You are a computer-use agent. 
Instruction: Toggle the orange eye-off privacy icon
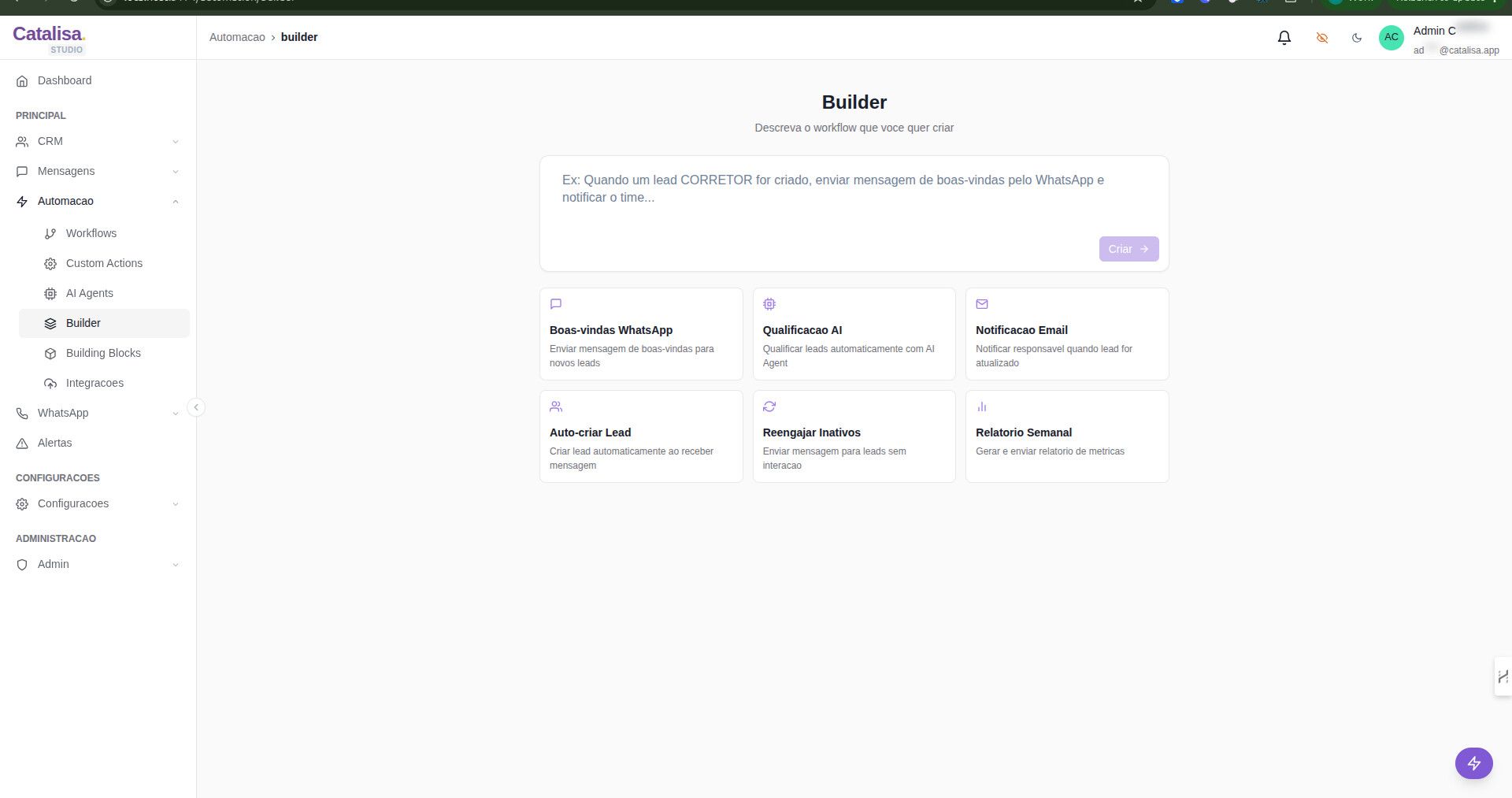tap(1321, 38)
